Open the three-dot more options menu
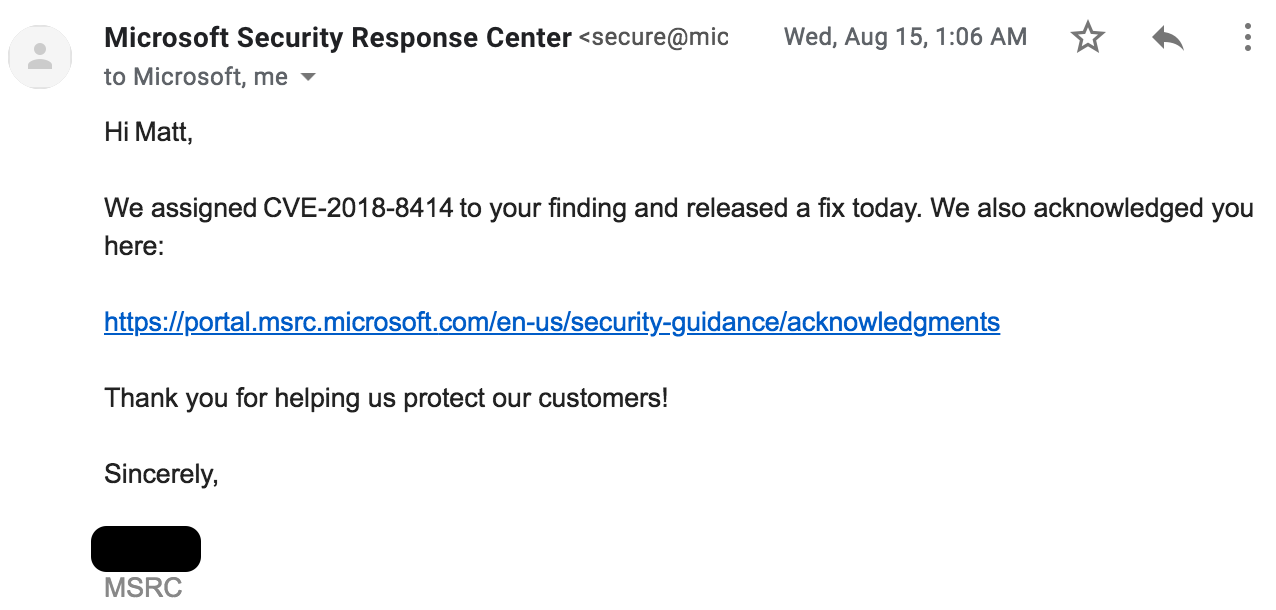Screen dimensions: 1276x610 (1247, 38)
